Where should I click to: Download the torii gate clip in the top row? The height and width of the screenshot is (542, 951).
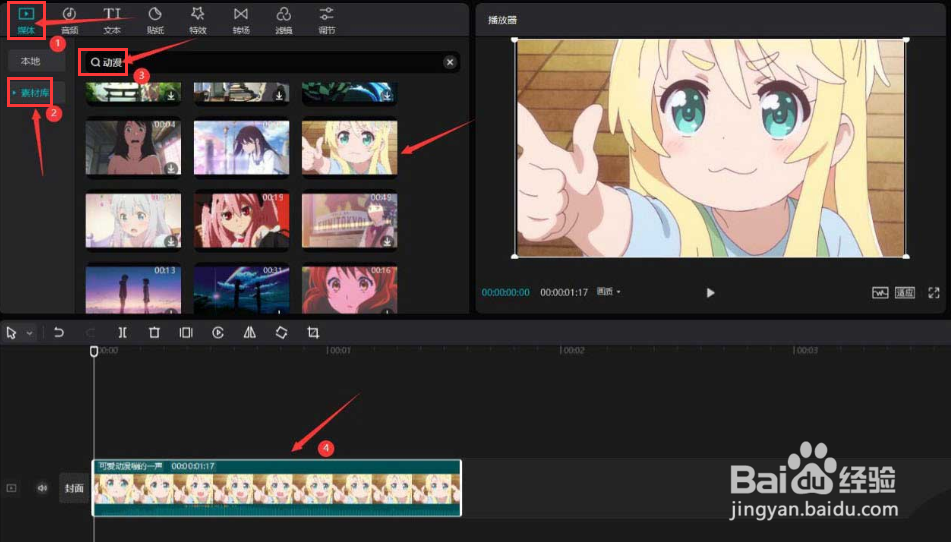171,95
